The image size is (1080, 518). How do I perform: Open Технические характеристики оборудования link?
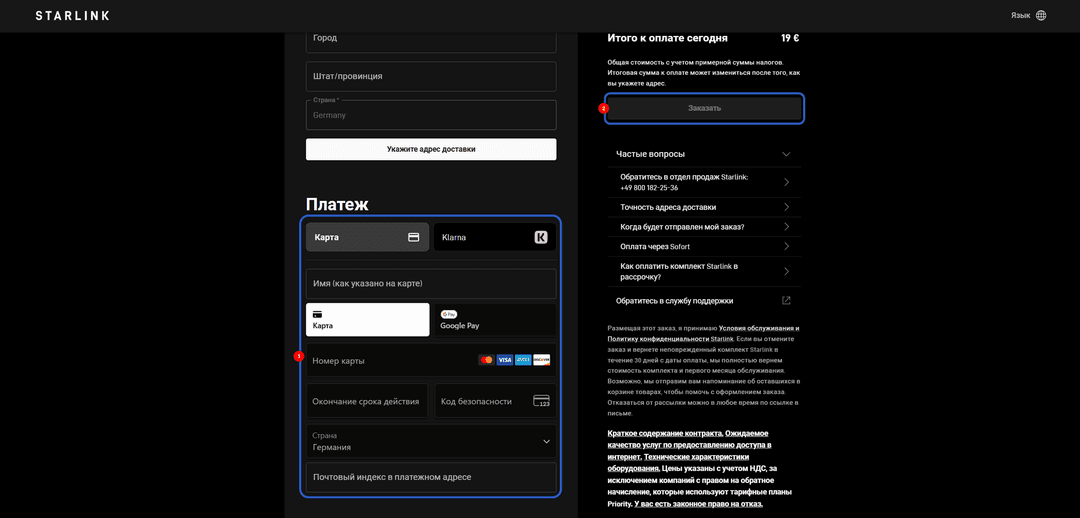click(x=678, y=464)
